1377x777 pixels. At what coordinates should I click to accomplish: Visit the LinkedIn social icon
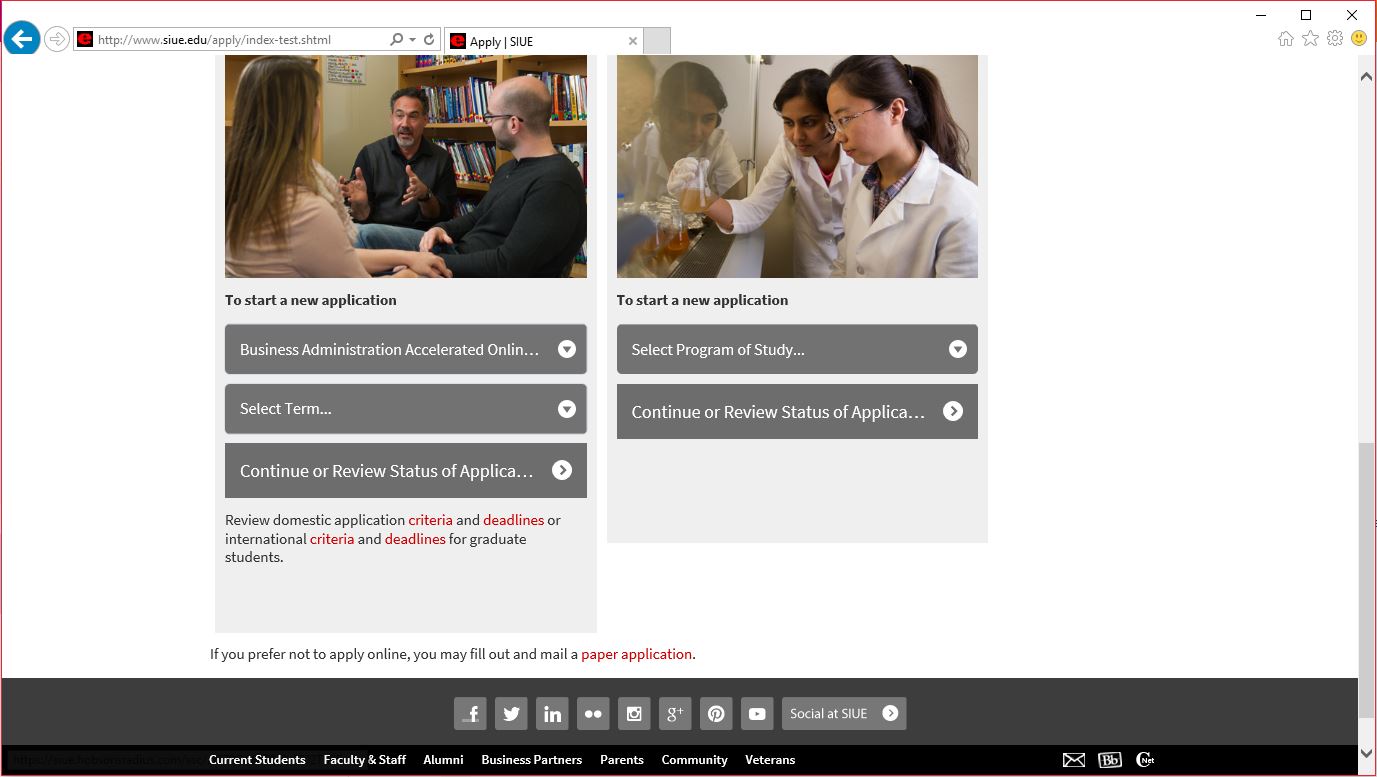click(552, 713)
